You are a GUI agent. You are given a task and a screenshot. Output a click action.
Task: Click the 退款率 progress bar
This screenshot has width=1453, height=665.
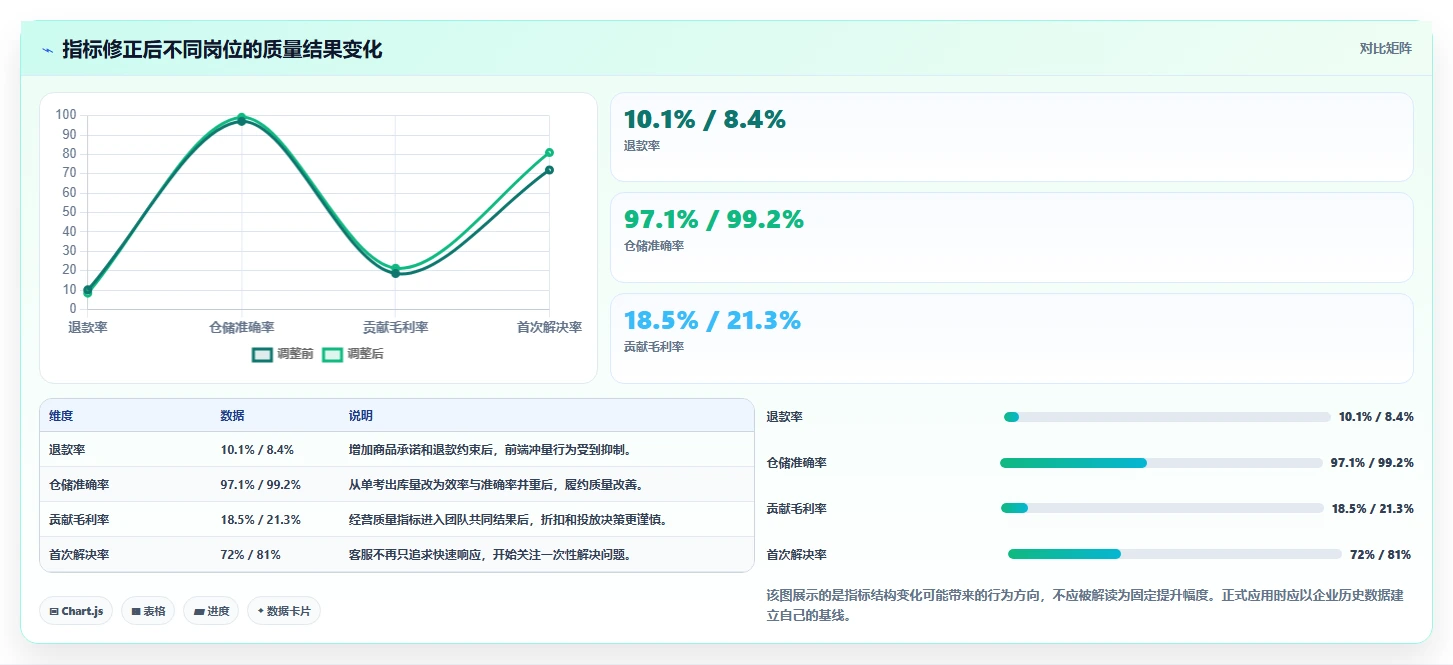pyautogui.click(x=1167, y=417)
